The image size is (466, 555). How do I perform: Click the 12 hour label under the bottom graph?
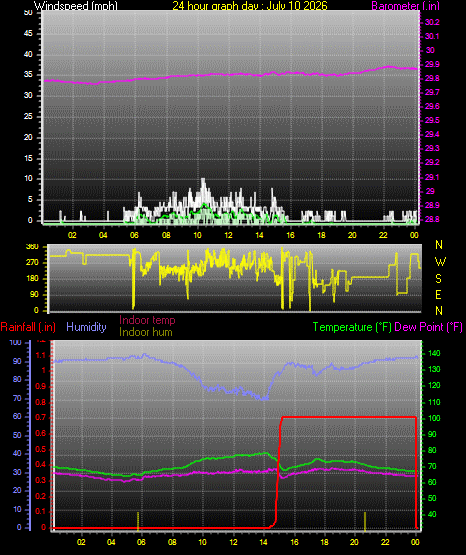(233, 542)
